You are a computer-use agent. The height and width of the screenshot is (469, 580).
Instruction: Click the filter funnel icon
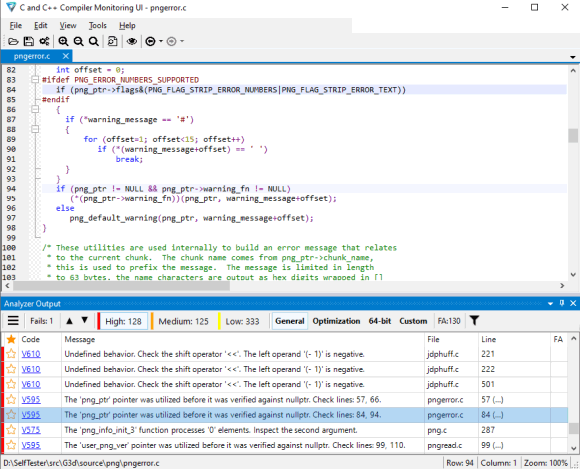tap(474, 321)
